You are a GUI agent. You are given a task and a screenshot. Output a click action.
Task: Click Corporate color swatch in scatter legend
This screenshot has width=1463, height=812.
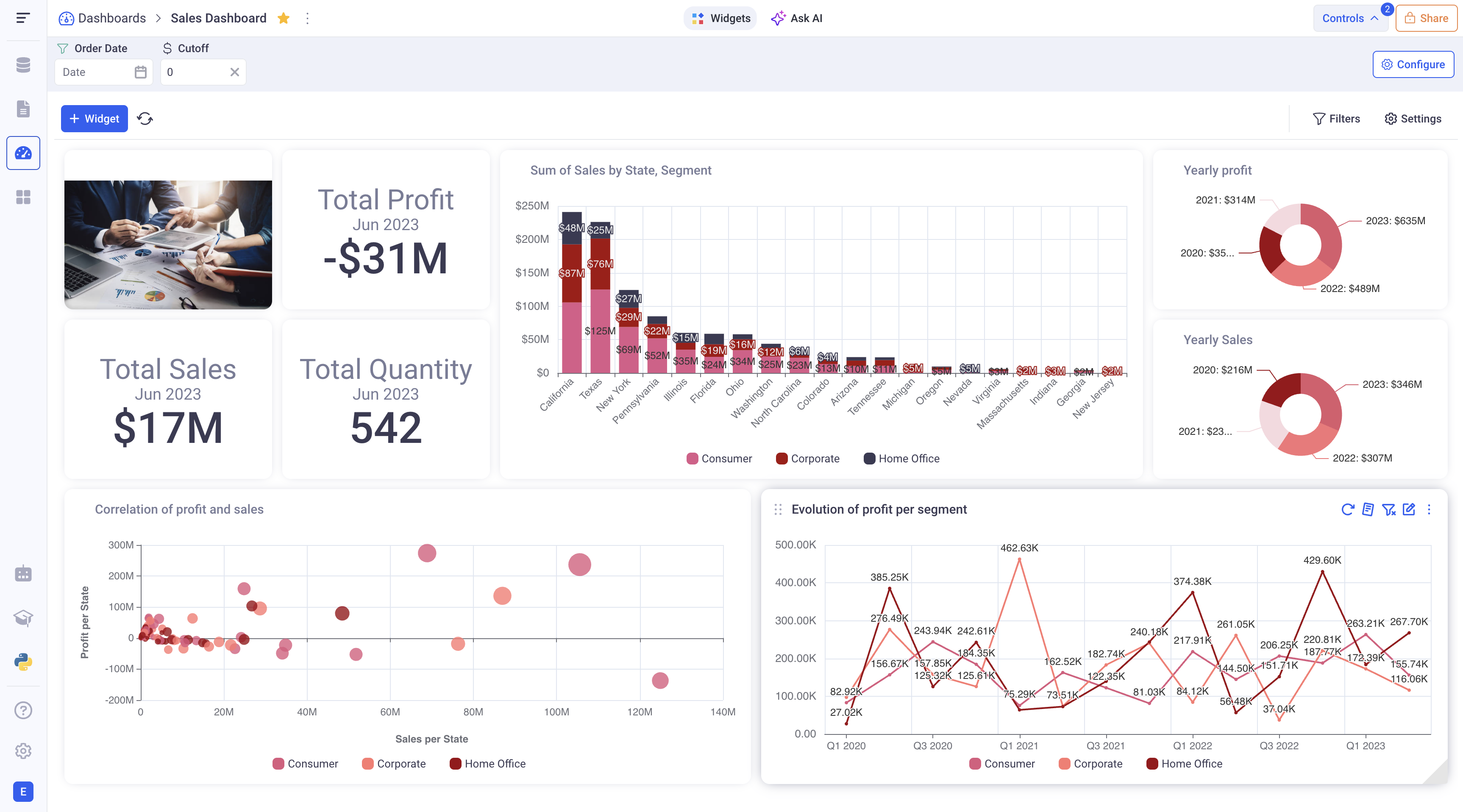tap(367, 764)
